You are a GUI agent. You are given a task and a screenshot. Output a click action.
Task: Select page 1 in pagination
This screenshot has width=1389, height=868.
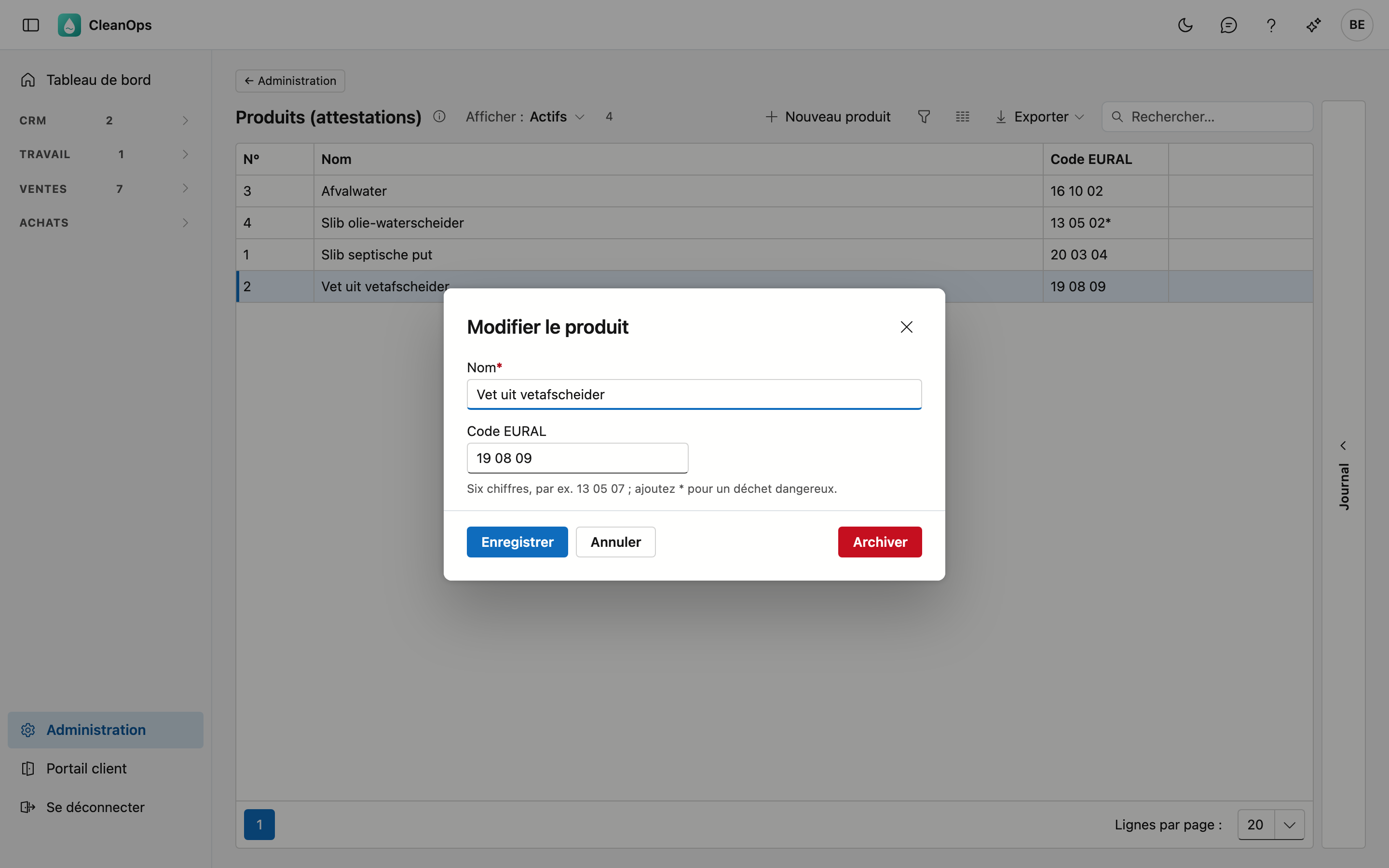[259, 825]
